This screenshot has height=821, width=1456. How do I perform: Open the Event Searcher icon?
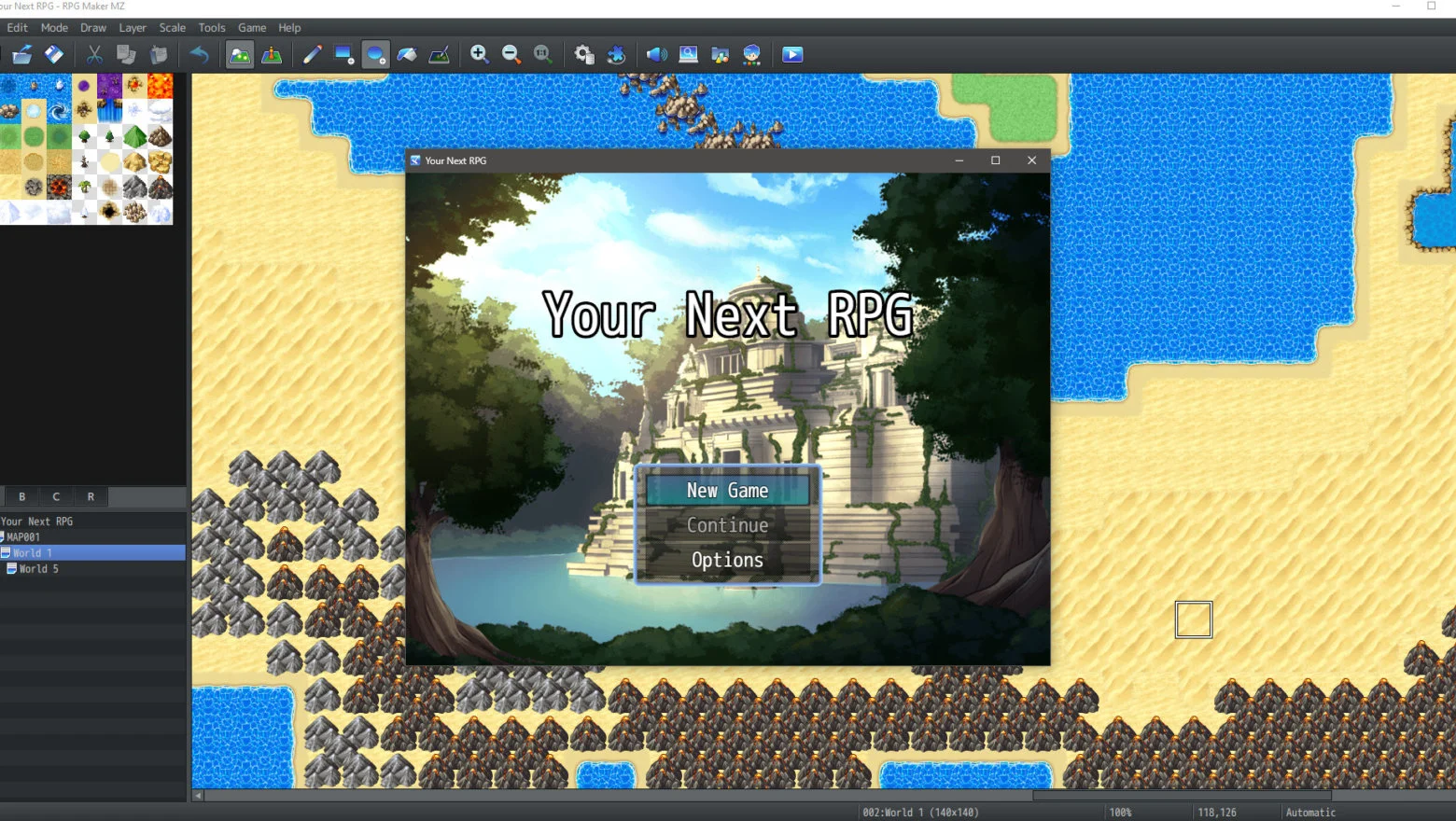coord(688,54)
